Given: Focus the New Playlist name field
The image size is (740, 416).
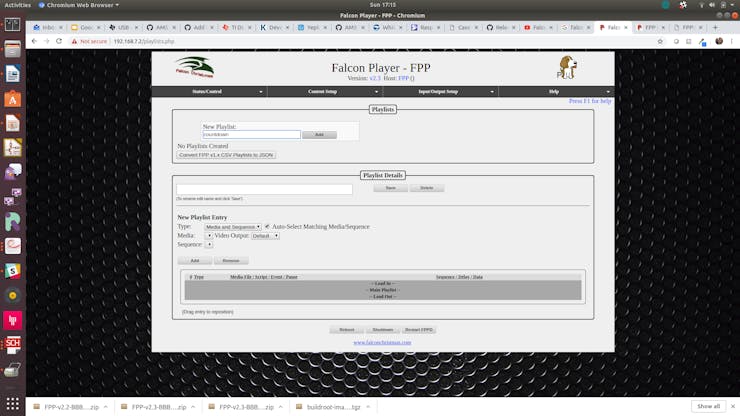Looking at the screenshot, I should 252,135.
